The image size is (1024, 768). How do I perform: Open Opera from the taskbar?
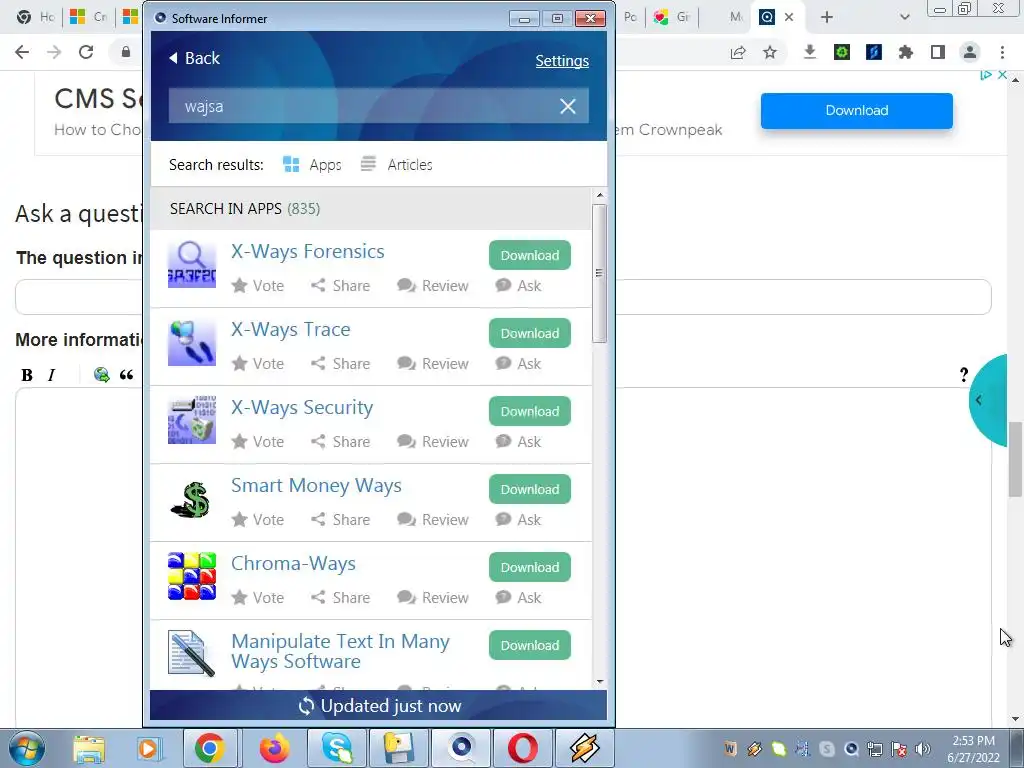point(523,748)
